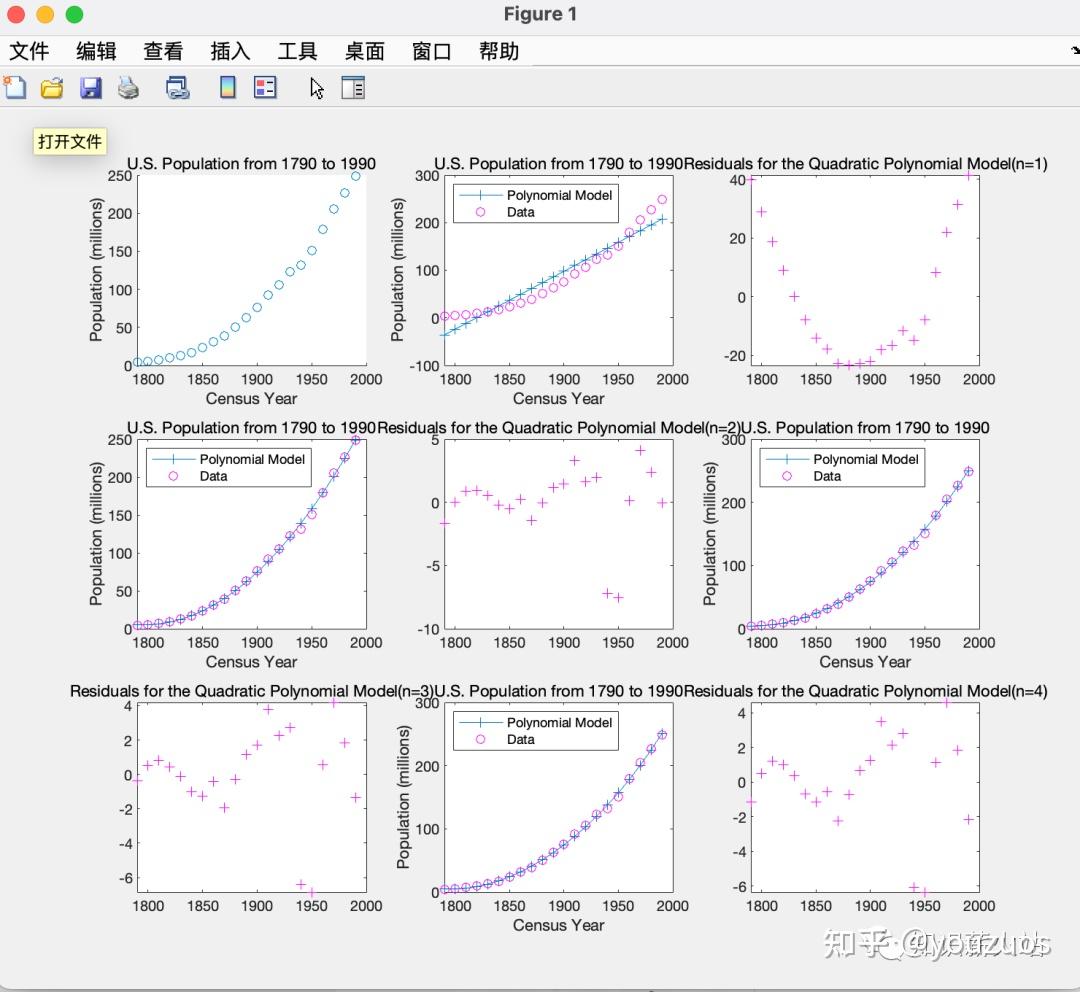
Task: Open the 帮助 menu
Action: click(x=499, y=51)
